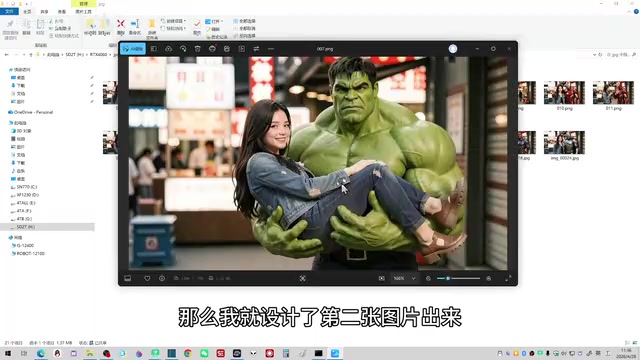Favorite the image with the heart icon
Image resolution: width=640 pixels, height=360 pixels.
tap(147, 278)
